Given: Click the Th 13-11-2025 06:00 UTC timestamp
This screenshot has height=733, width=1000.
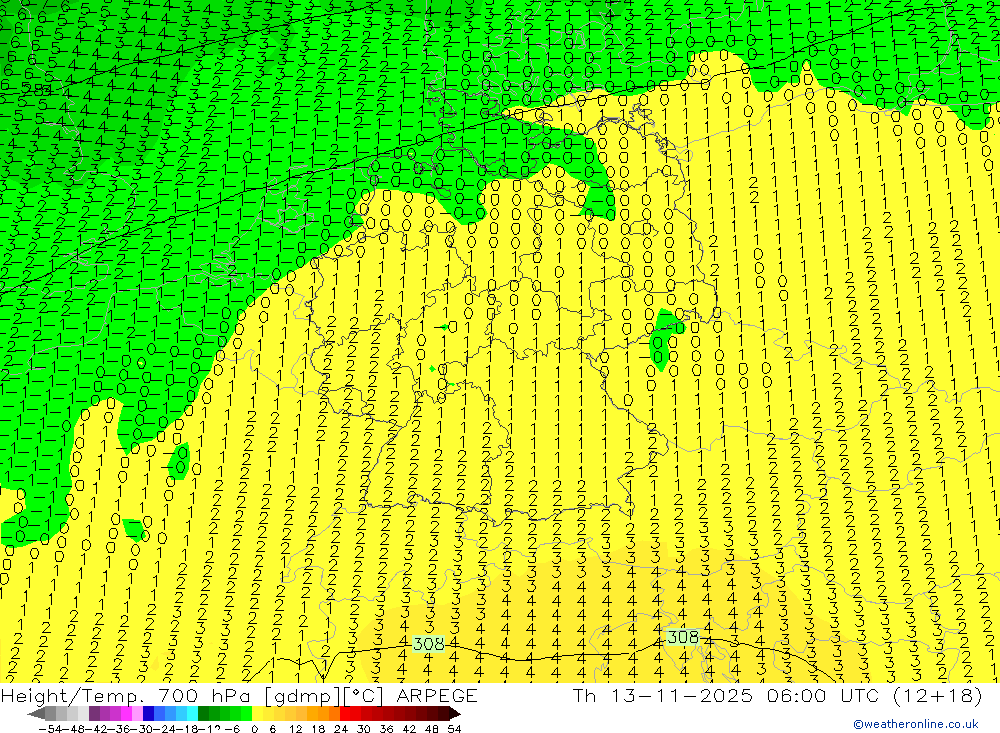Looking at the screenshot, I should [x=777, y=695].
